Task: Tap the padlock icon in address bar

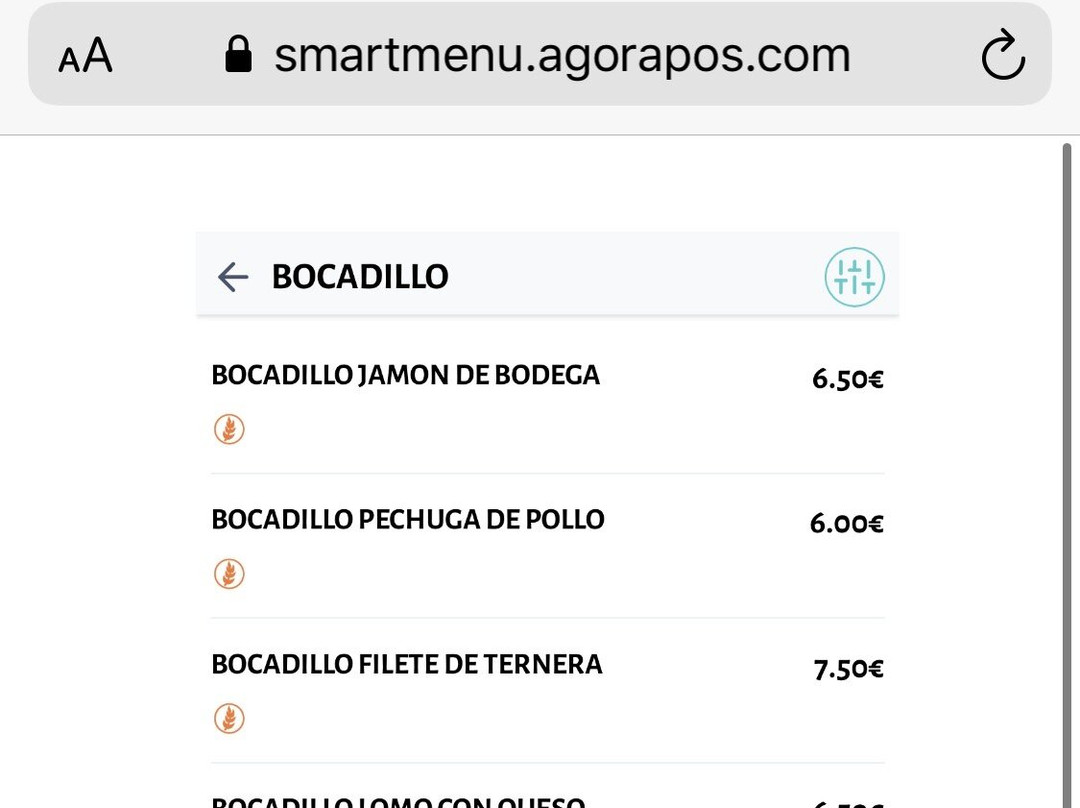Action: click(x=238, y=54)
